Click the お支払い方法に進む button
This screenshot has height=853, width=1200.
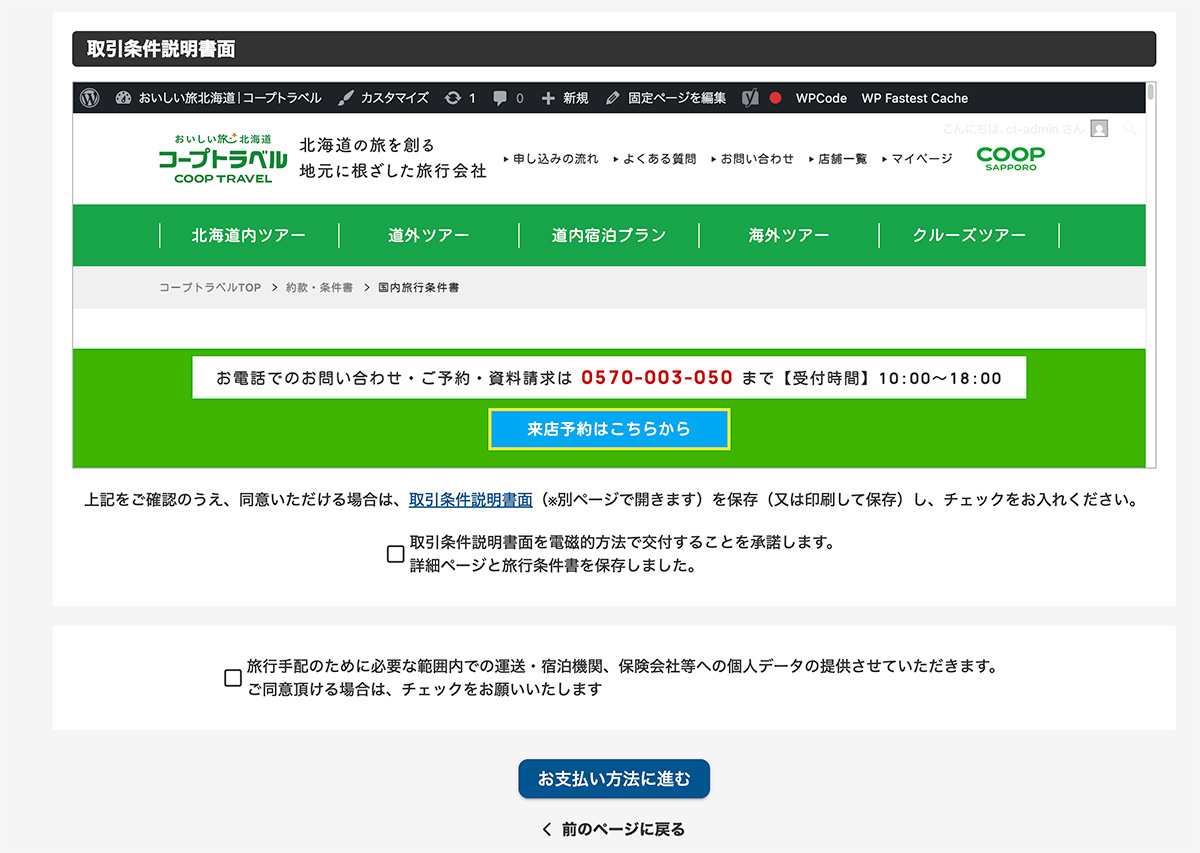[613, 779]
